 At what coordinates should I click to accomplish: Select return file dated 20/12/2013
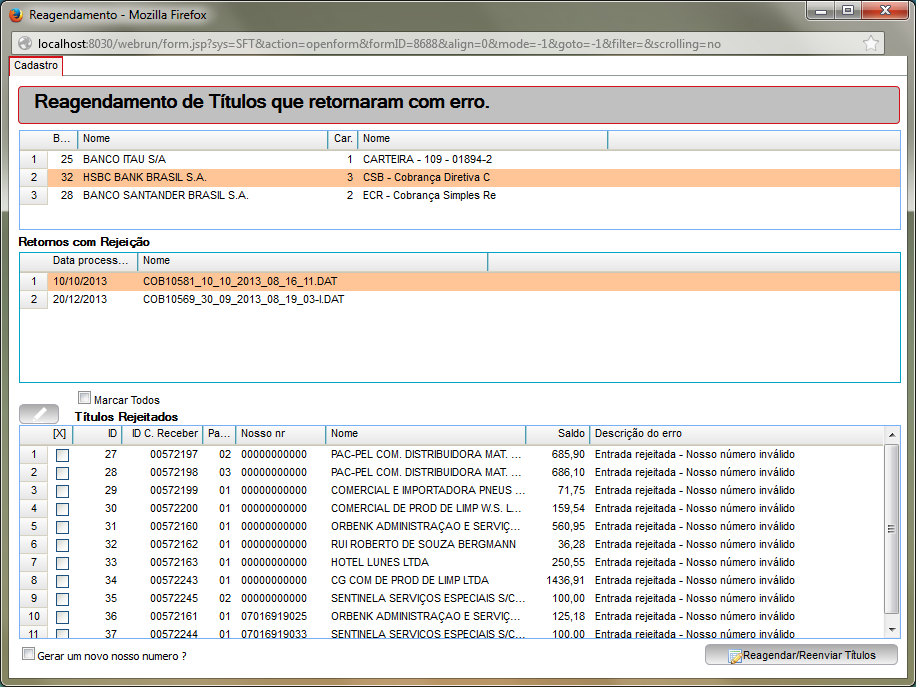460,300
